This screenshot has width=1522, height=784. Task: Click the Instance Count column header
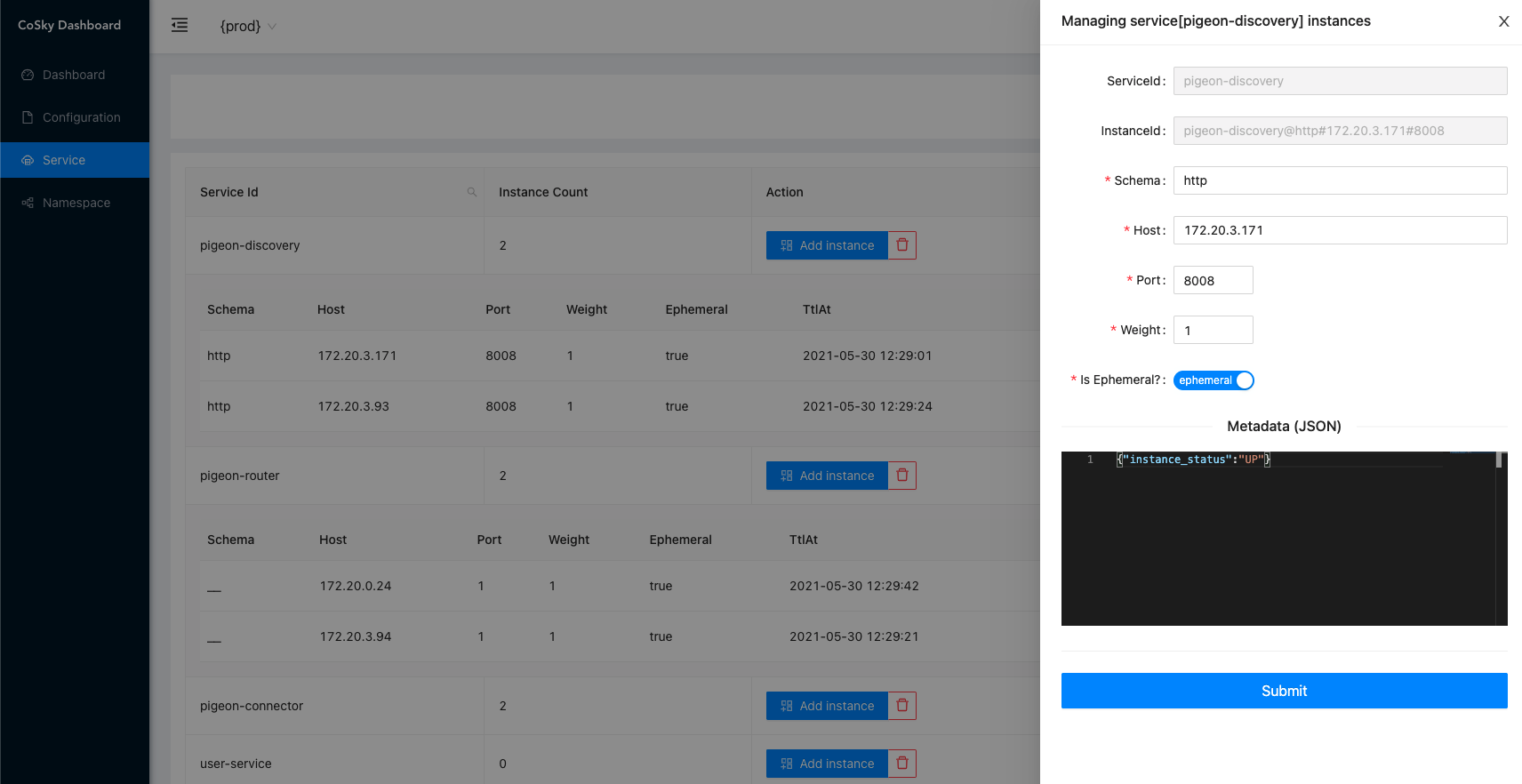pos(543,192)
